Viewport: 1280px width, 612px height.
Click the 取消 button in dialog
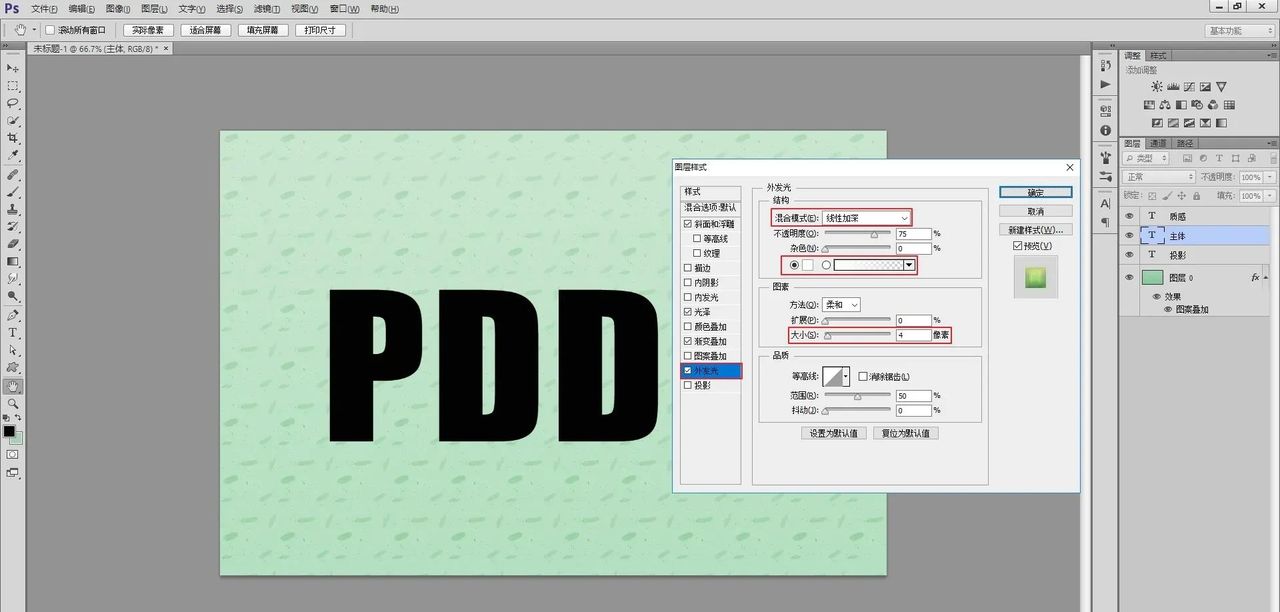click(1036, 211)
